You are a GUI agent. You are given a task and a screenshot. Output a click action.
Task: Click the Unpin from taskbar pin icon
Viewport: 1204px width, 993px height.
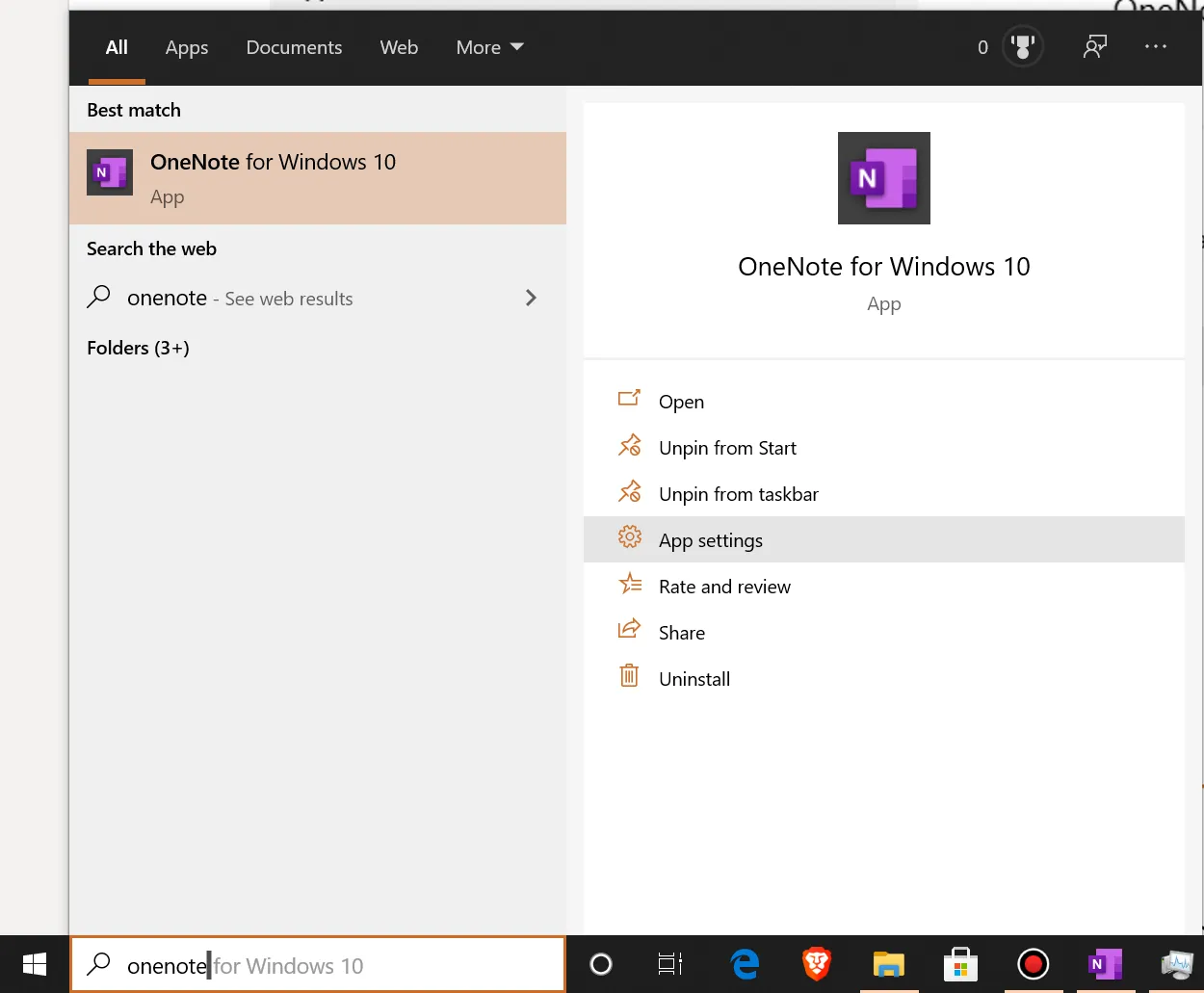pyautogui.click(x=629, y=491)
